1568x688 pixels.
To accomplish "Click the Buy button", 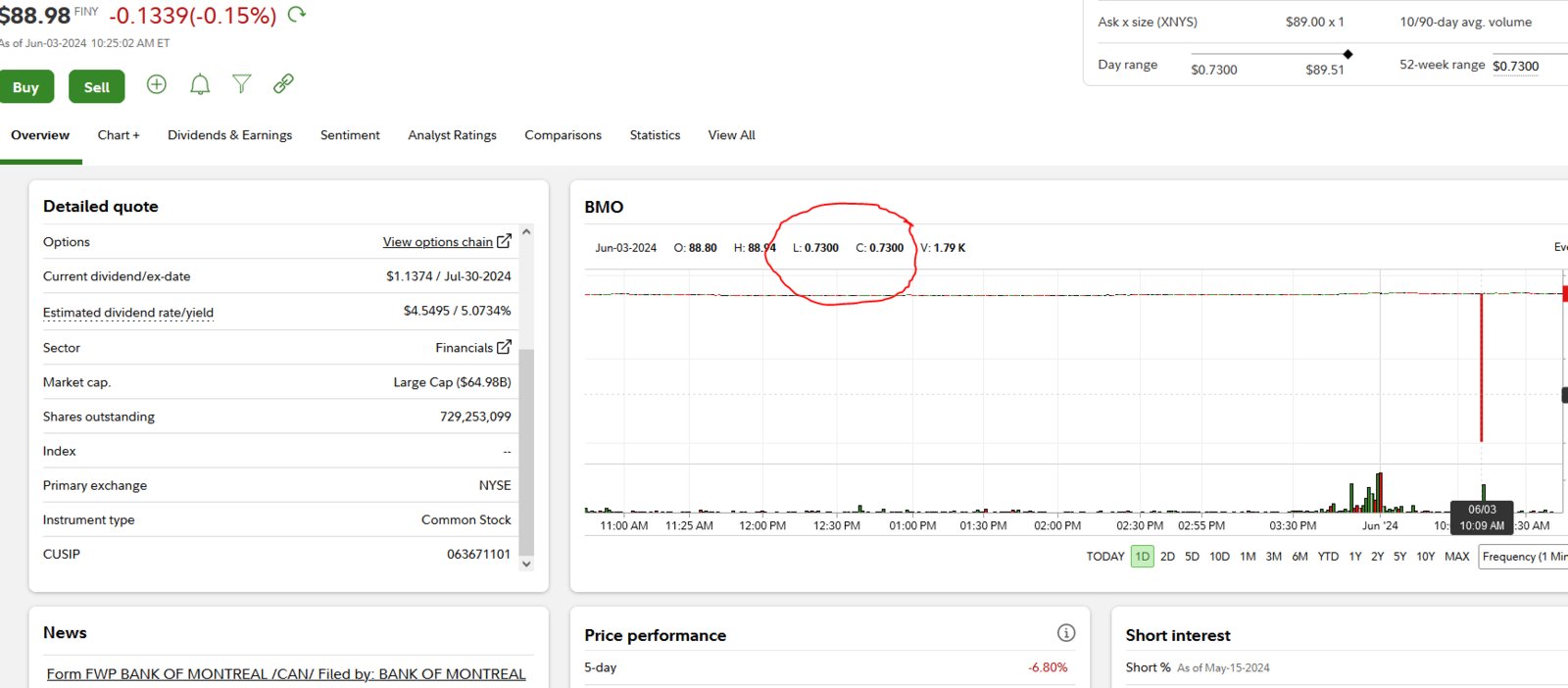I will [26, 87].
